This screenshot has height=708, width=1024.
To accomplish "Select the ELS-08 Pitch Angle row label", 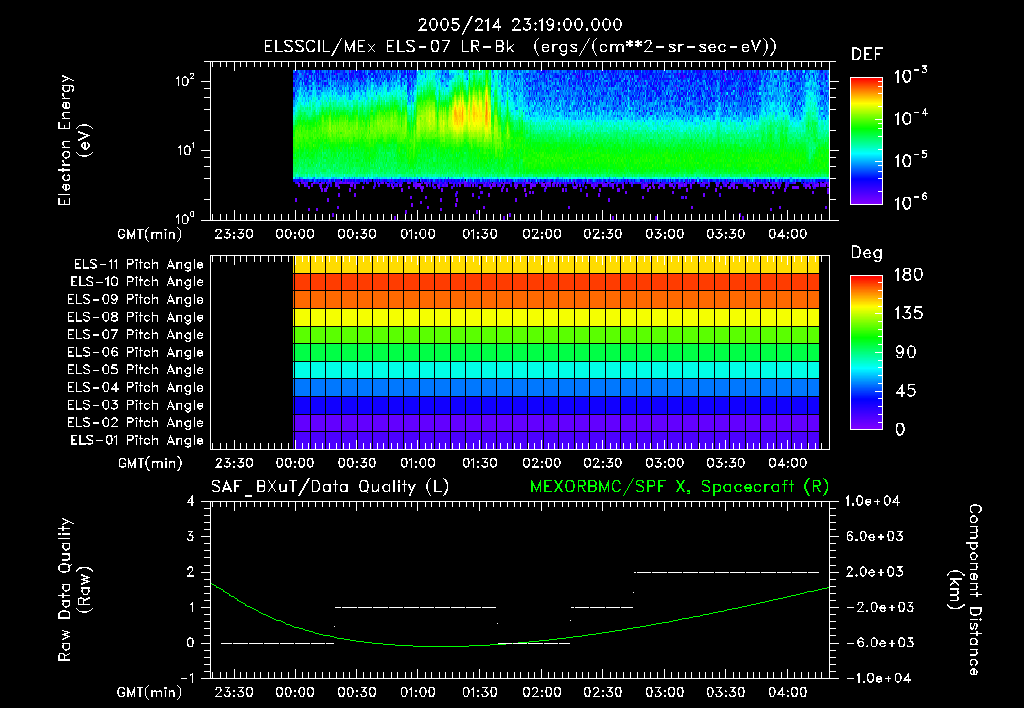I will pyautogui.click(x=136, y=317).
